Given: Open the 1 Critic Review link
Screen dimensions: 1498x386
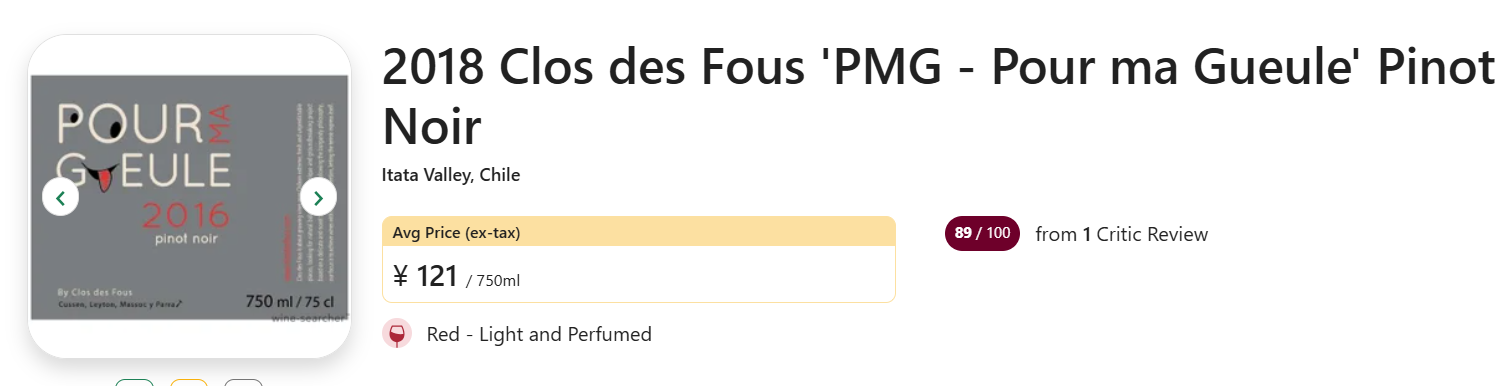Looking at the screenshot, I should click(1122, 235).
